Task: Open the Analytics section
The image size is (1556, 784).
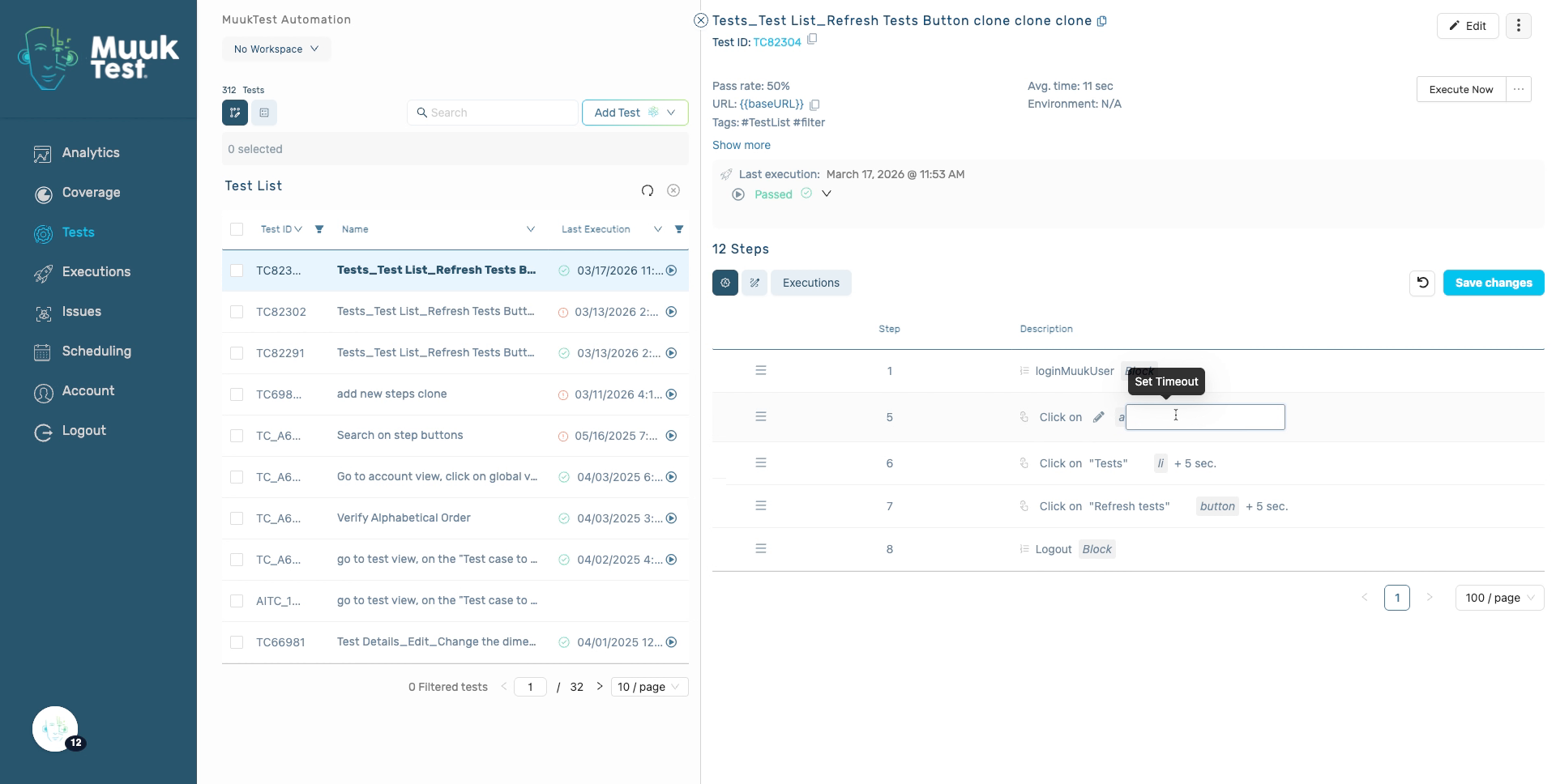Action: [x=90, y=153]
